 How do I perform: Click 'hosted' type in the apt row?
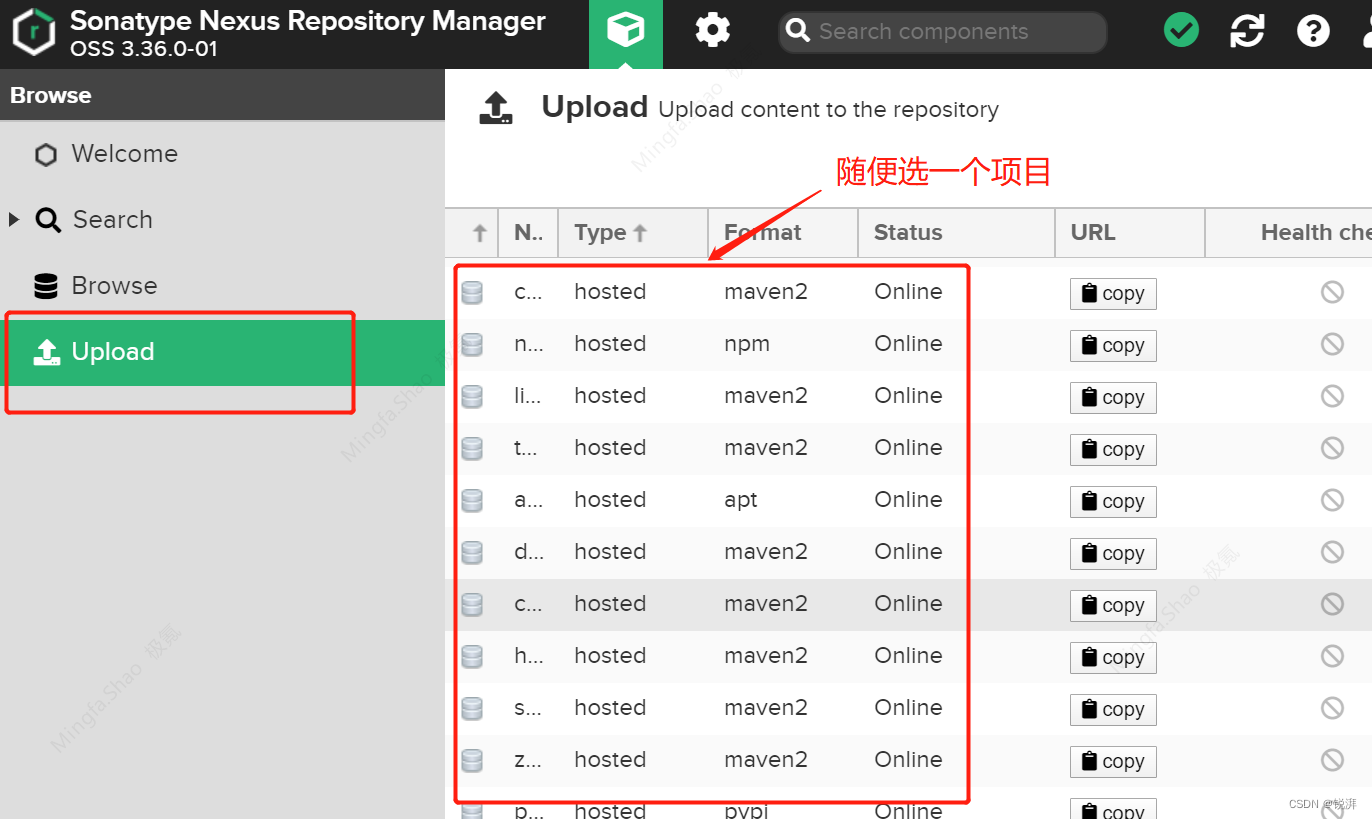pyautogui.click(x=610, y=500)
